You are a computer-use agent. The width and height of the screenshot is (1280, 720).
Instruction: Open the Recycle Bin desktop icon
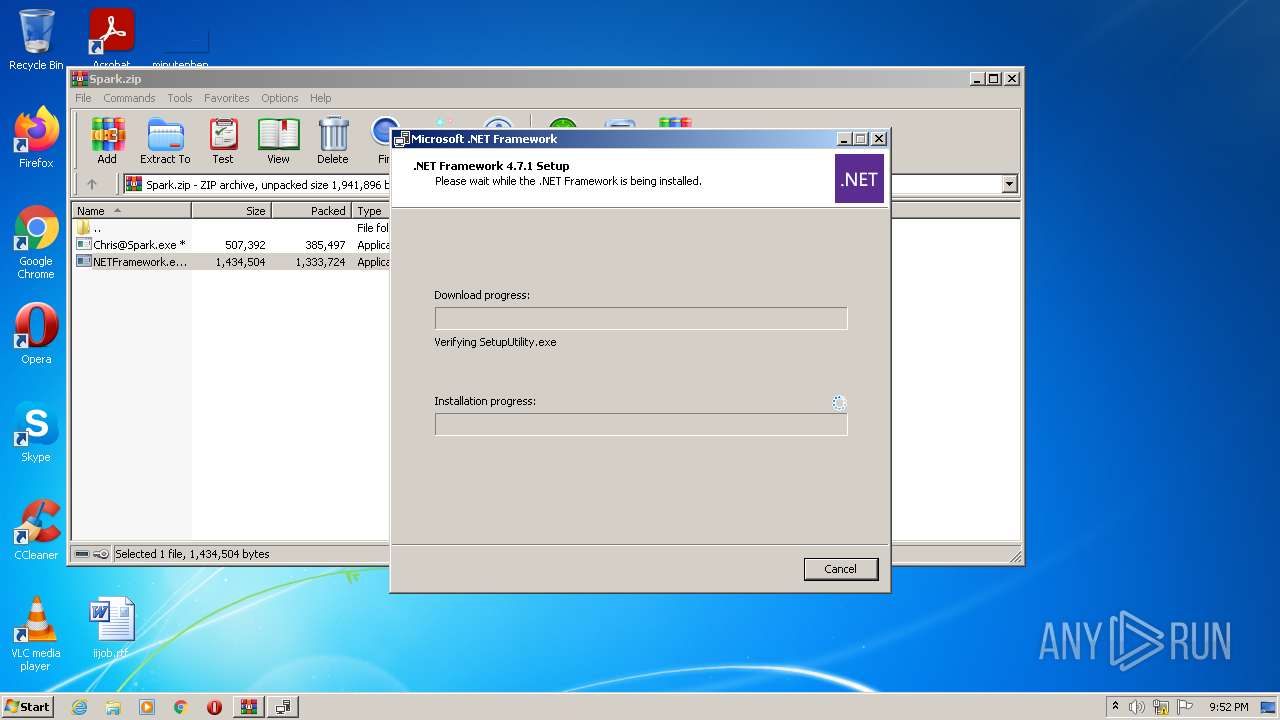(36, 40)
